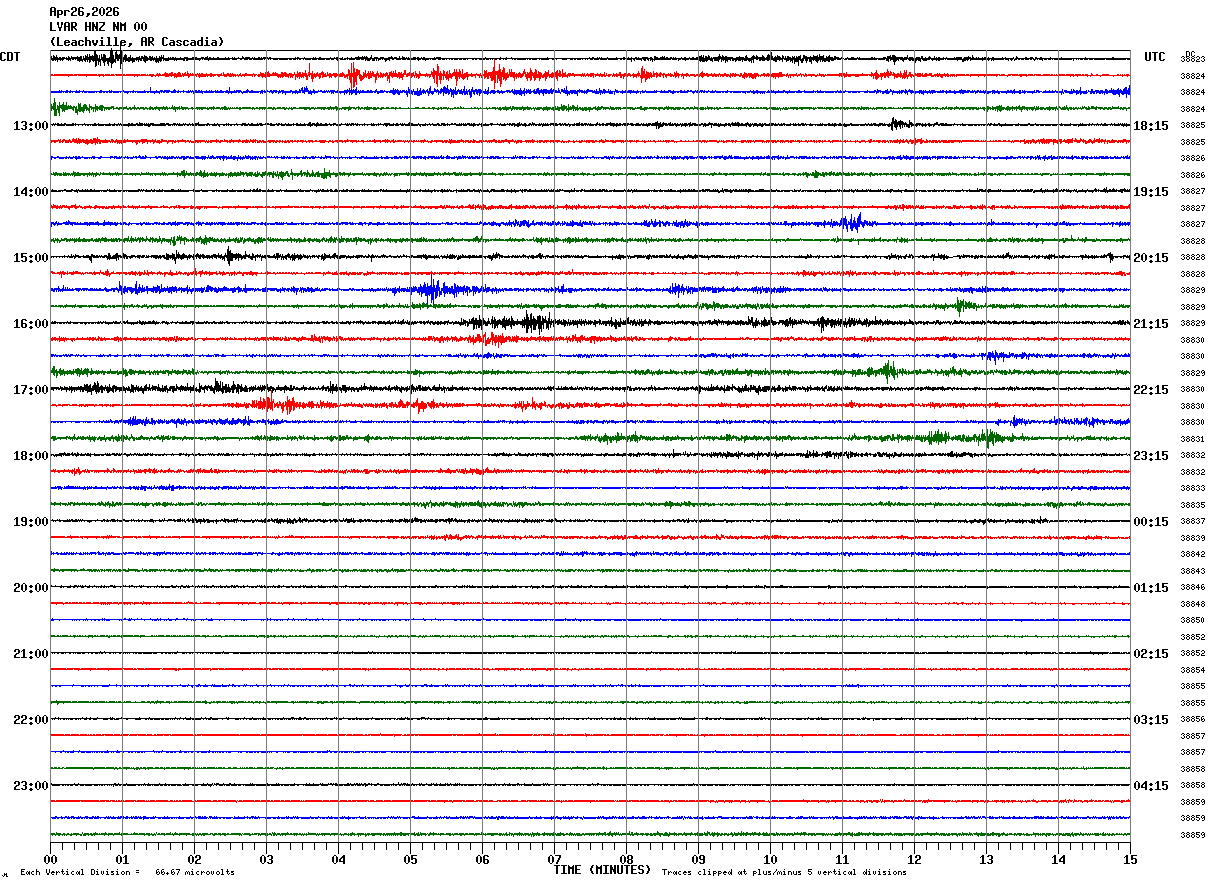The height and width of the screenshot is (886, 1210).
Task: Click the CDT timezone label
Action: tap(10, 57)
